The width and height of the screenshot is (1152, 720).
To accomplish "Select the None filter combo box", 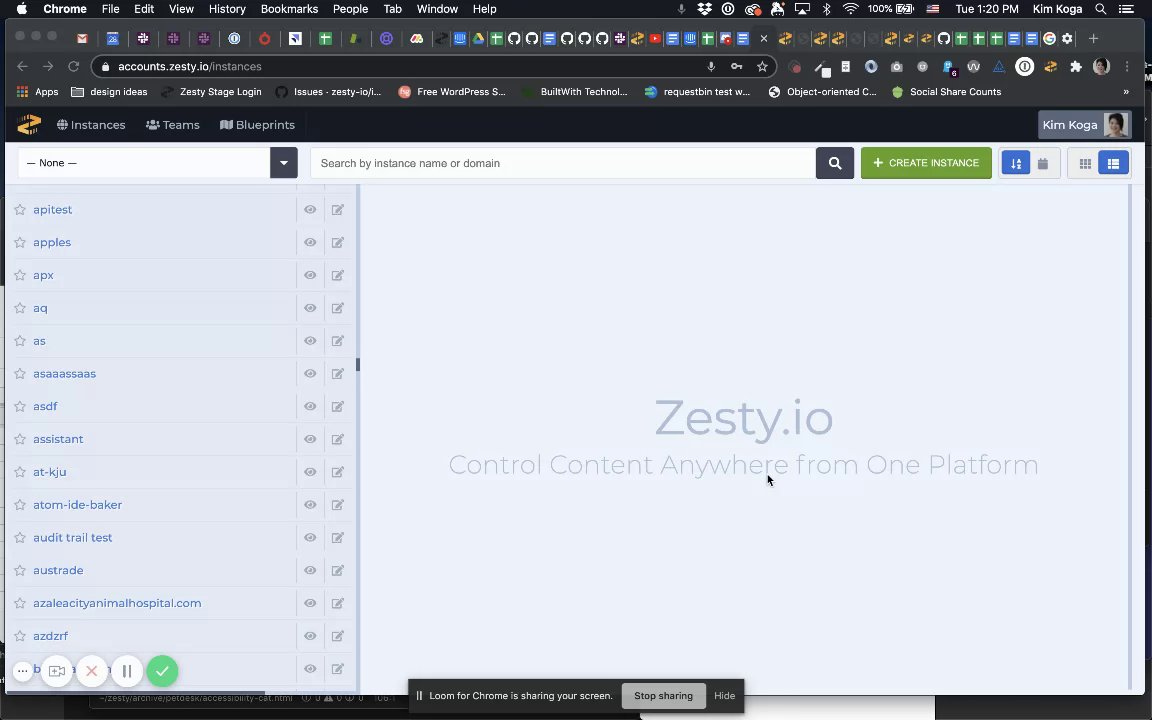I will point(145,163).
